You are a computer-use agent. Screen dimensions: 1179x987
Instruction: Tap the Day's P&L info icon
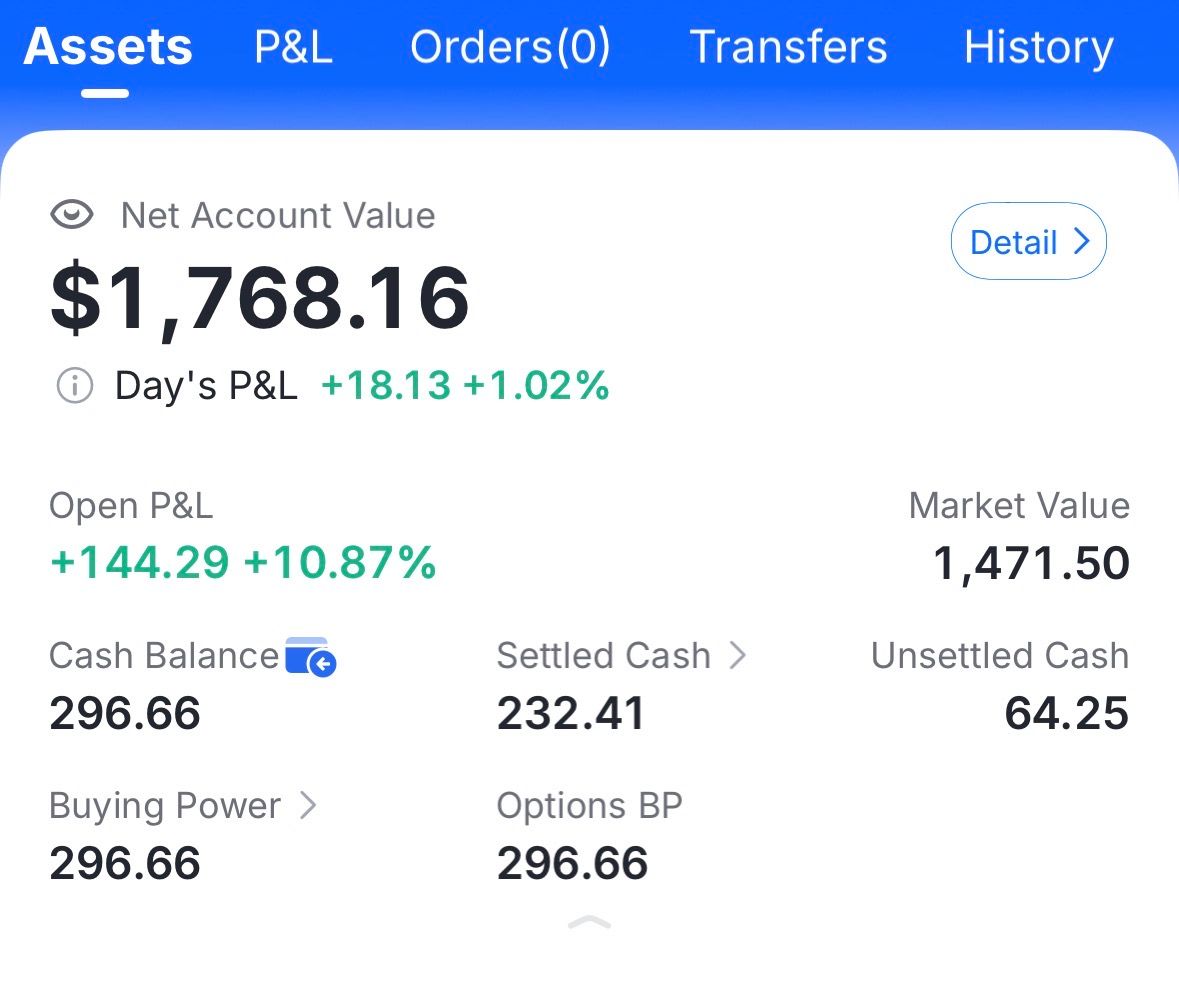pos(75,386)
